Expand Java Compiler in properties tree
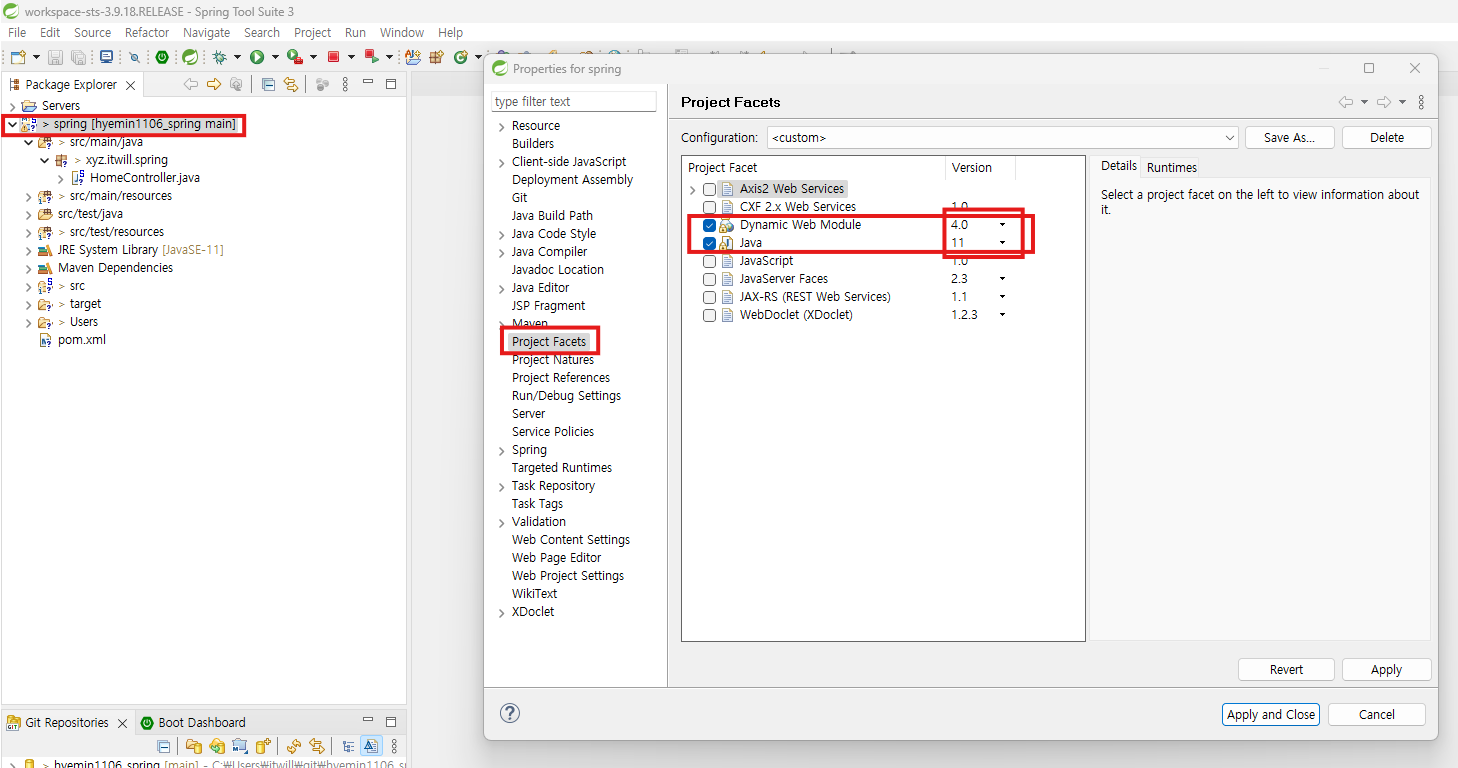Image resolution: width=1458 pixels, height=768 pixels. click(x=502, y=252)
